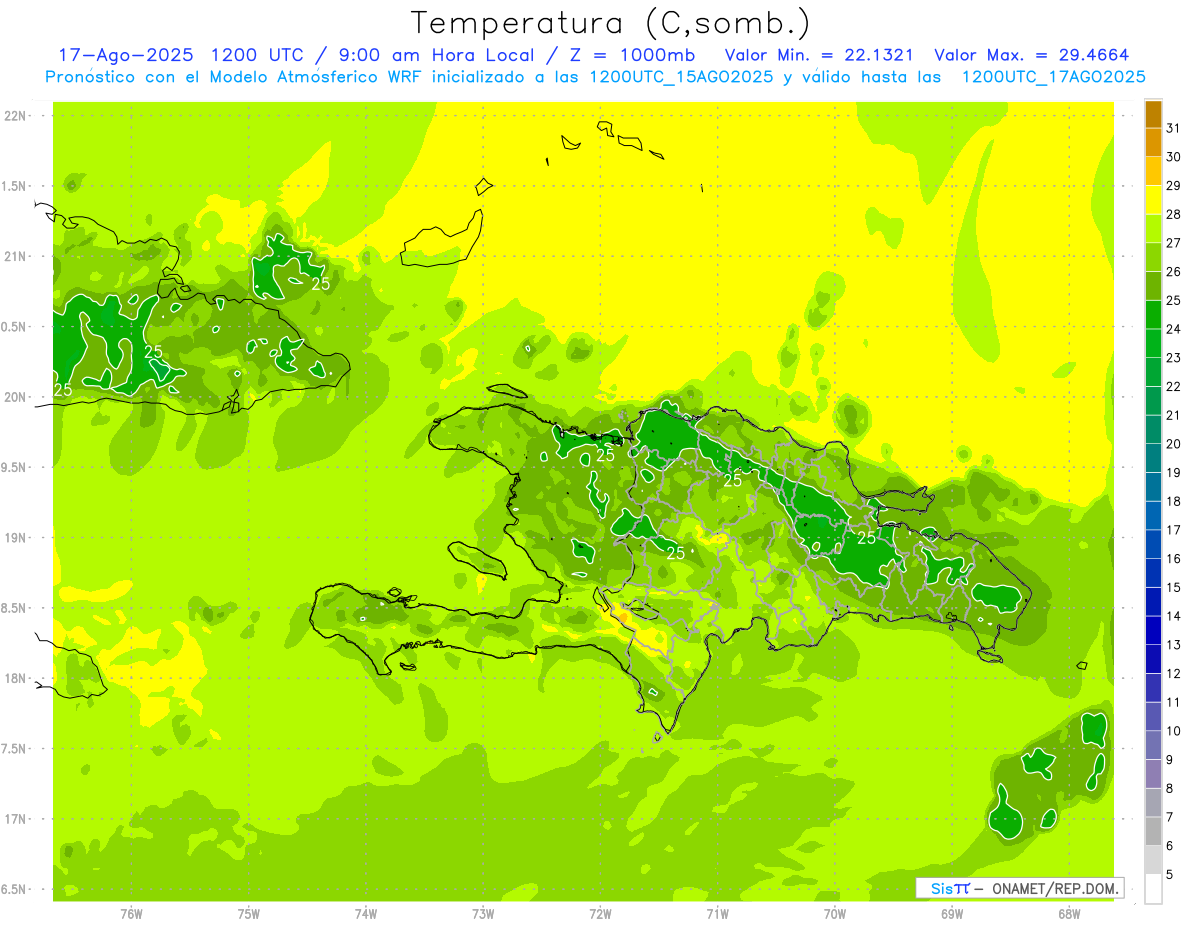This screenshot has width=1200, height=927.
Task: Pick the grey 6–7 legend color band
Action: coord(1153,831)
